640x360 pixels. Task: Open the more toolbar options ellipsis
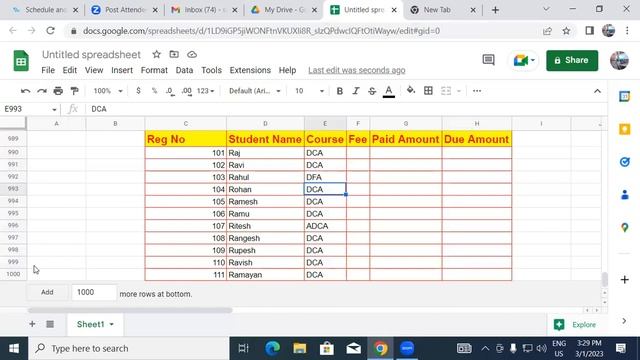[477, 91]
